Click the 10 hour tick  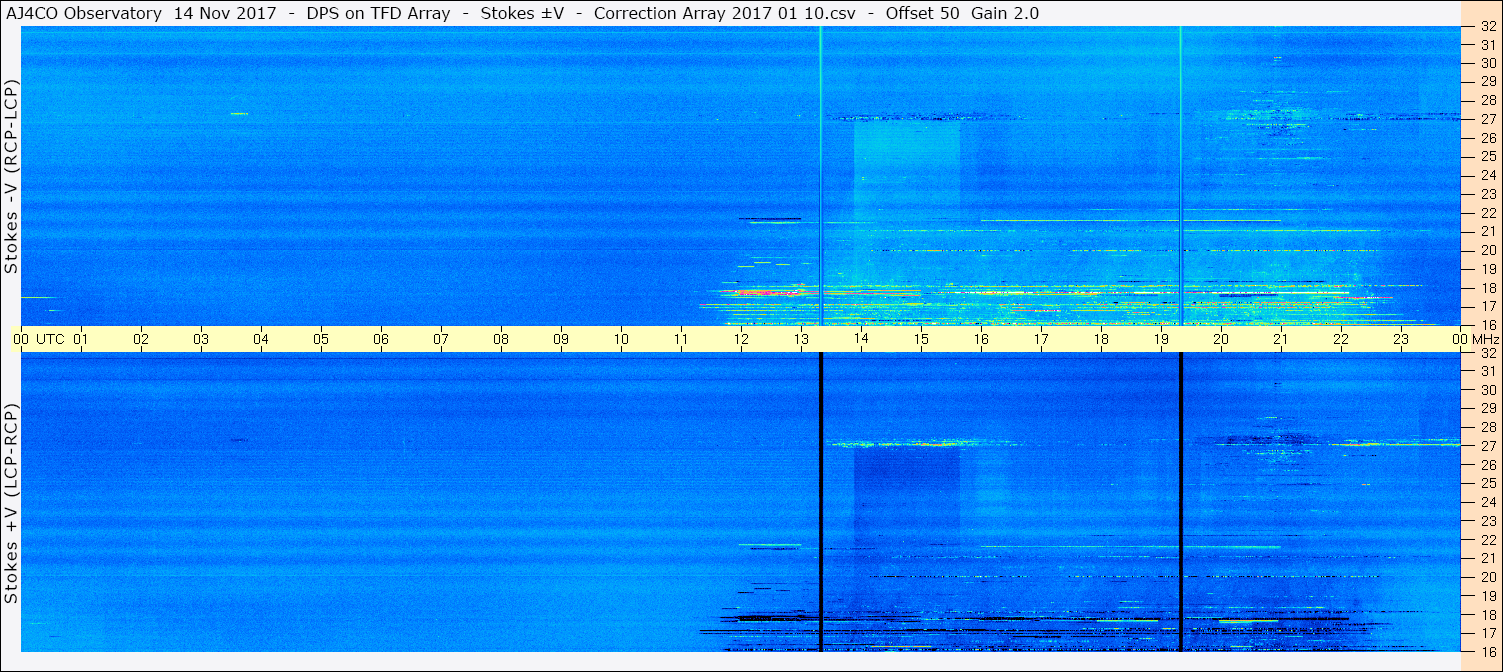(621, 339)
